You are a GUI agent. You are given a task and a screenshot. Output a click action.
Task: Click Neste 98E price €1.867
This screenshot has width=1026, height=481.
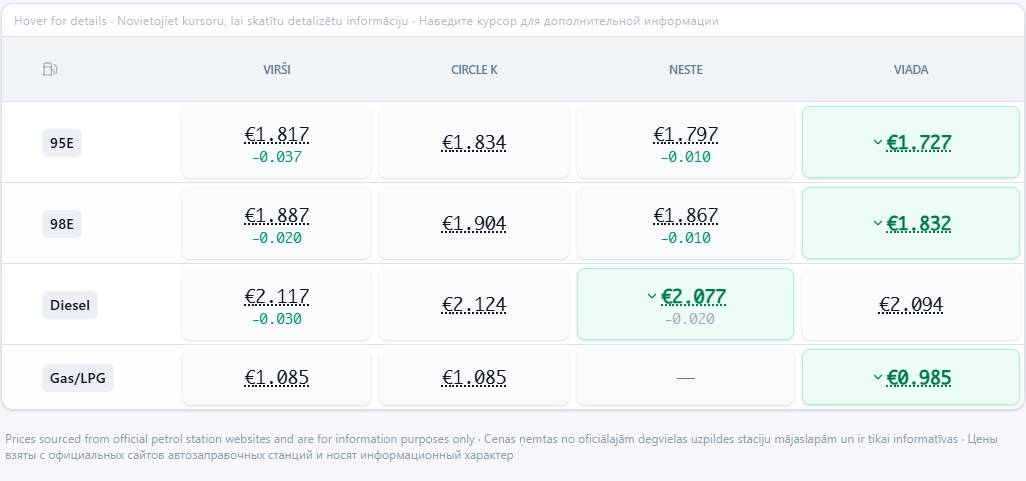685,216
